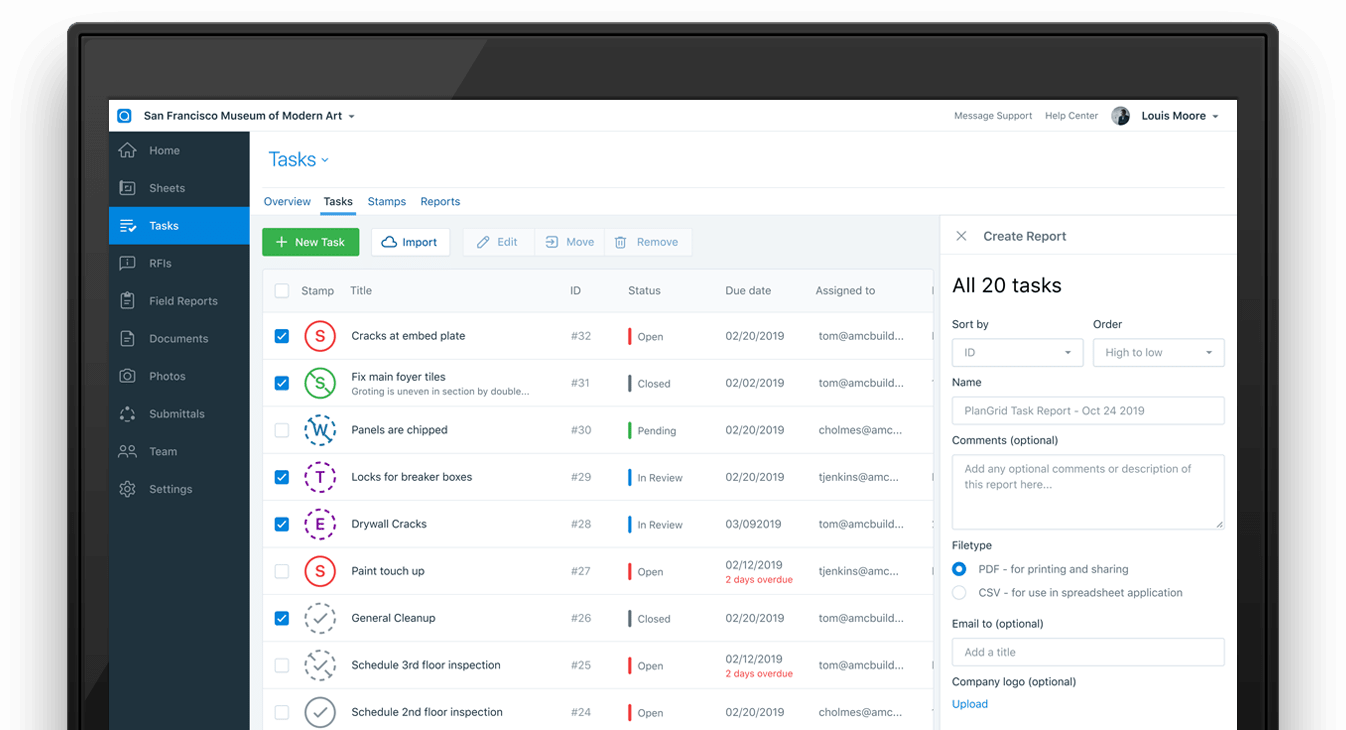
Task: Click the red S stamp for Cracks at embed plate
Action: [319, 336]
